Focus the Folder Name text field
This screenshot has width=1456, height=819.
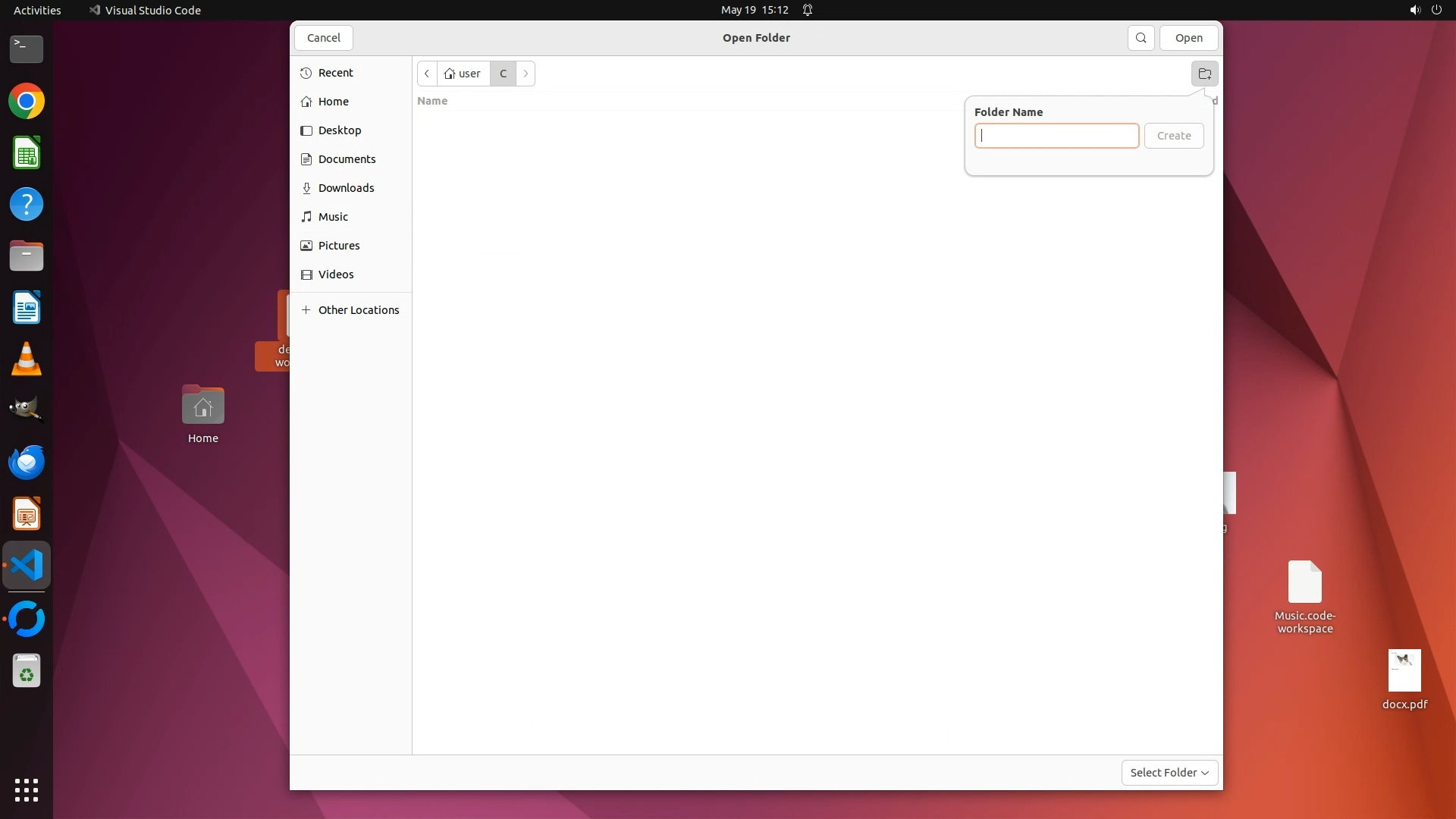(x=1056, y=136)
